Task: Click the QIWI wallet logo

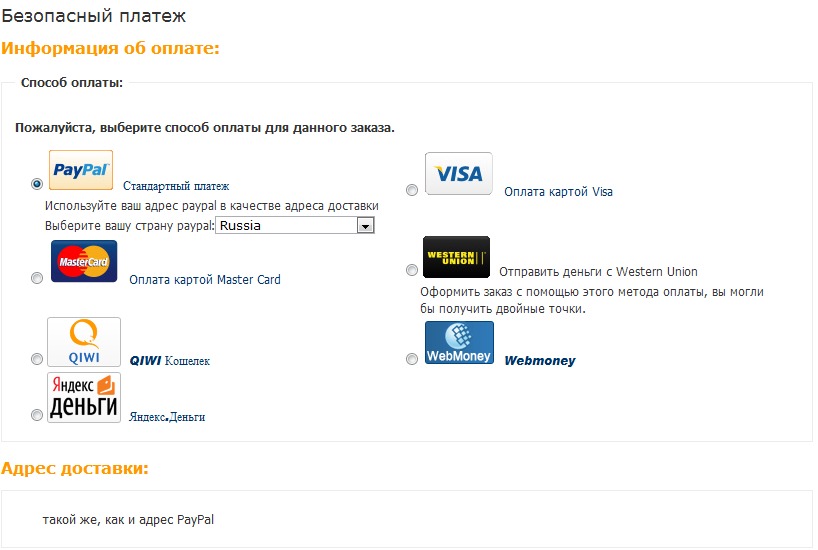Action: (x=84, y=342)
